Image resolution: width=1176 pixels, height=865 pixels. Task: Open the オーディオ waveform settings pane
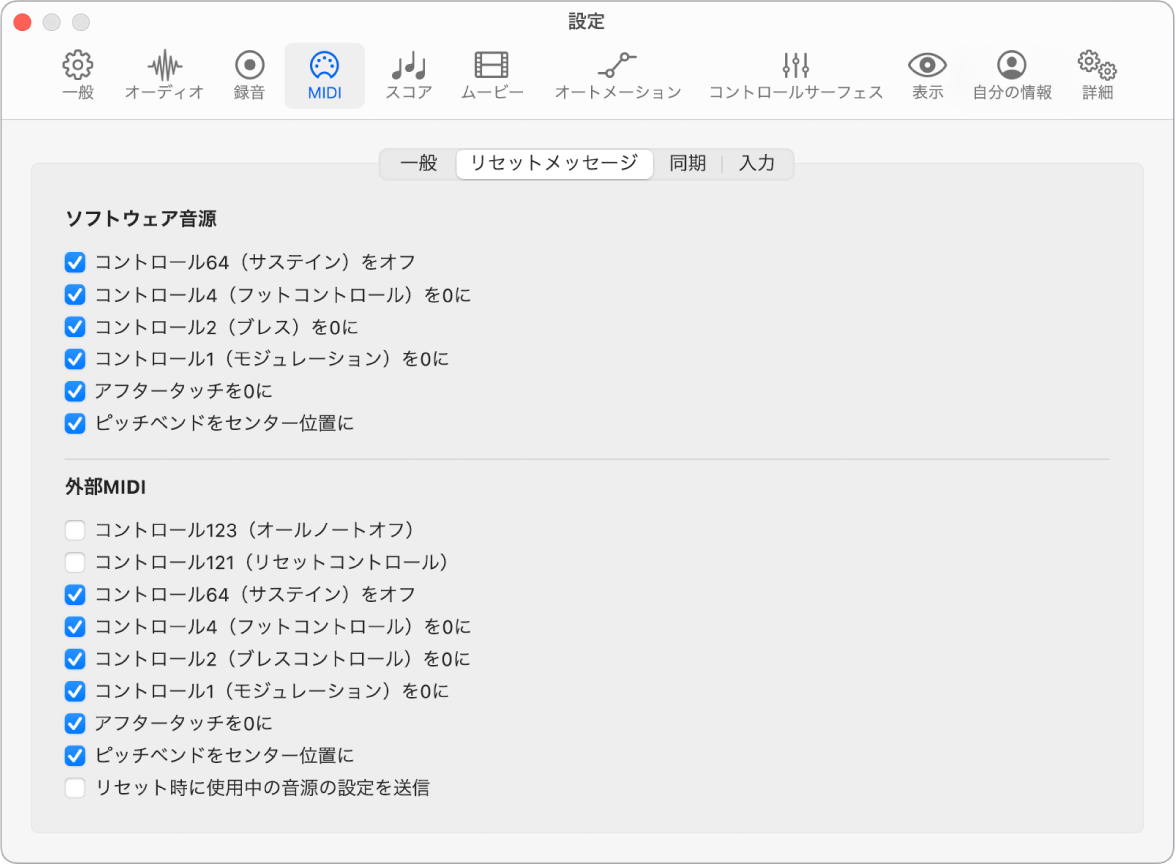coord(164,76)
